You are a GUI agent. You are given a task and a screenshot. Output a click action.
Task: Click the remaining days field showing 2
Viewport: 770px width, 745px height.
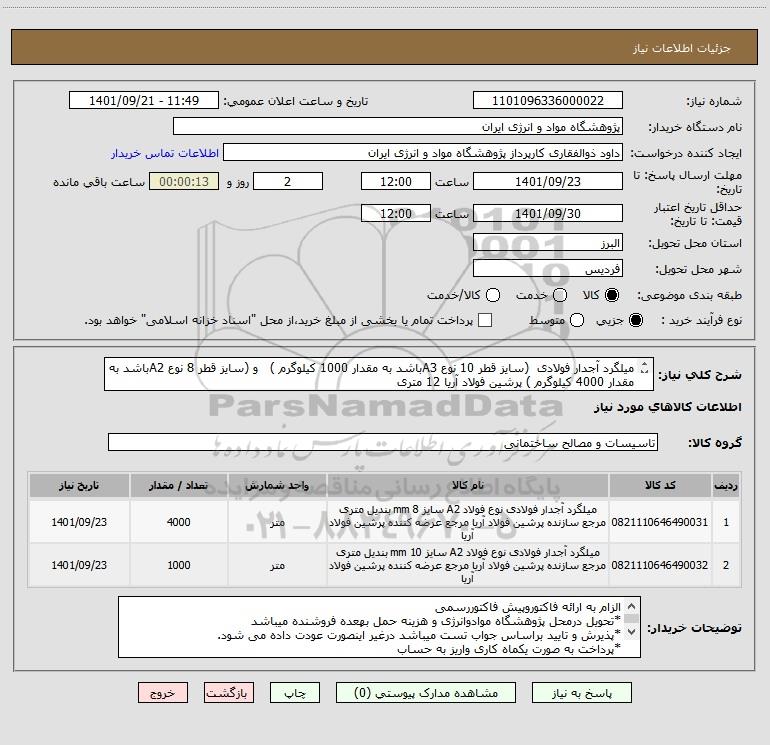(288, 181)
